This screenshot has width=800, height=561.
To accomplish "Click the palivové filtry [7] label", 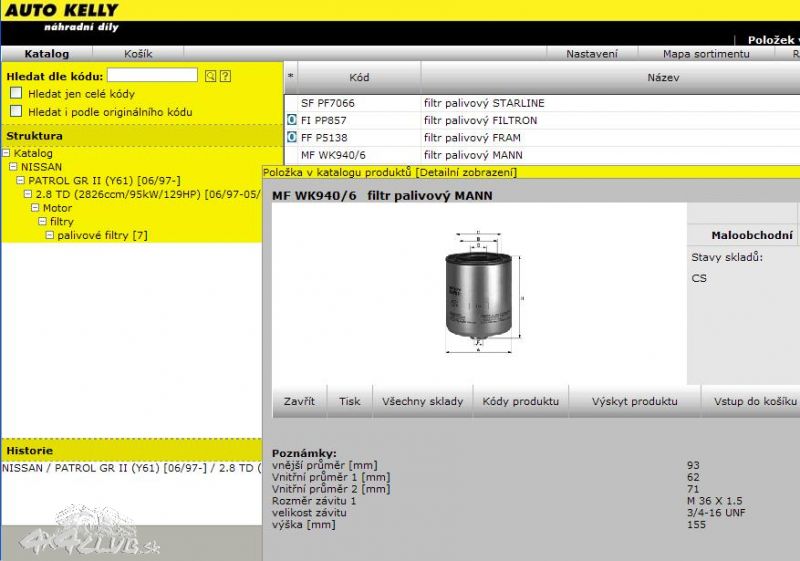I will point(102,236).
